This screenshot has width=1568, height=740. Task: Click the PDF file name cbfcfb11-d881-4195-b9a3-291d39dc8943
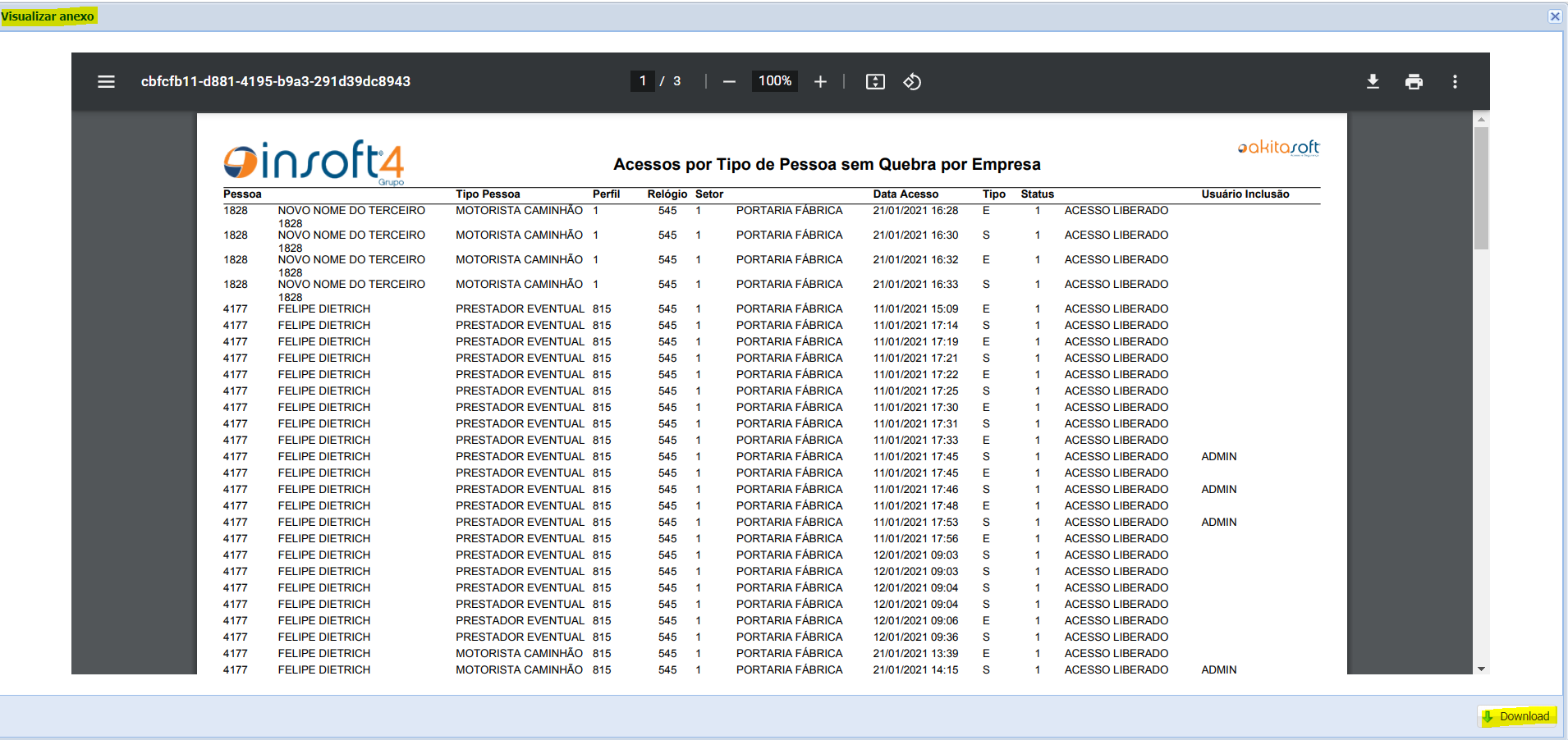[x=276, y=82]
